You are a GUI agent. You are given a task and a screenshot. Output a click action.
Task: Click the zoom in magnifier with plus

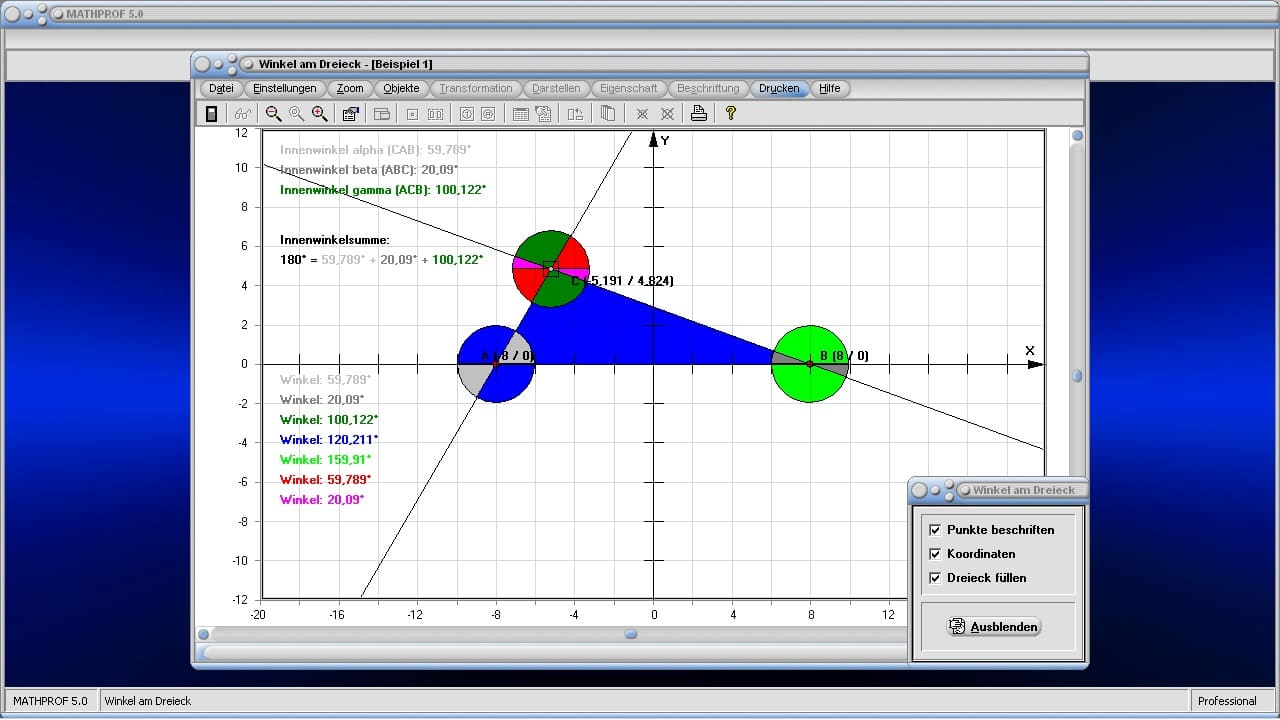319,114
